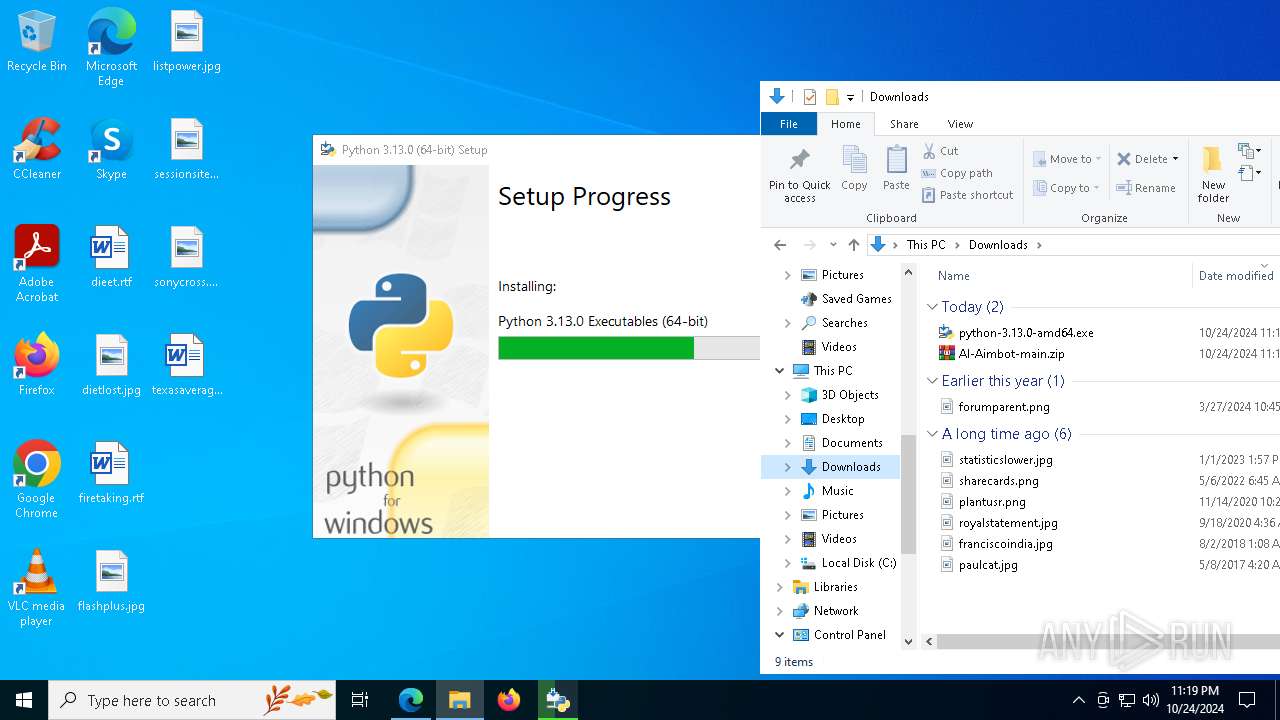Click Copy path in the ribbon
The height and width of the screenshot is (720, 1280).
tap(957, 173)
